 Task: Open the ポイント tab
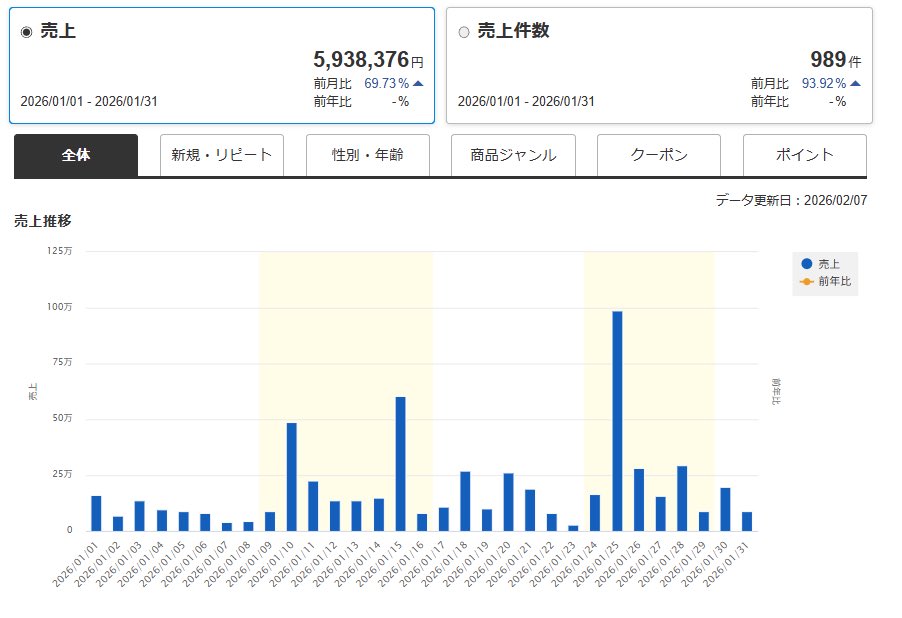(x=803, y=155)
